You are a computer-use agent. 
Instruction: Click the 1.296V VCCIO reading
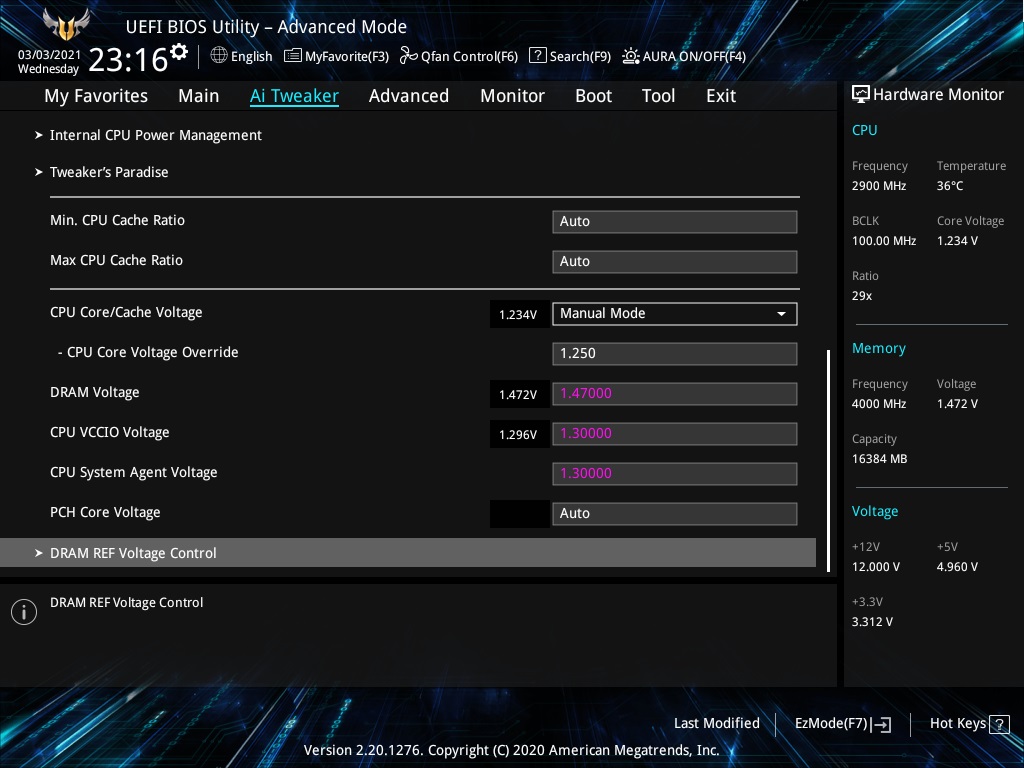(x=518, y=434)
